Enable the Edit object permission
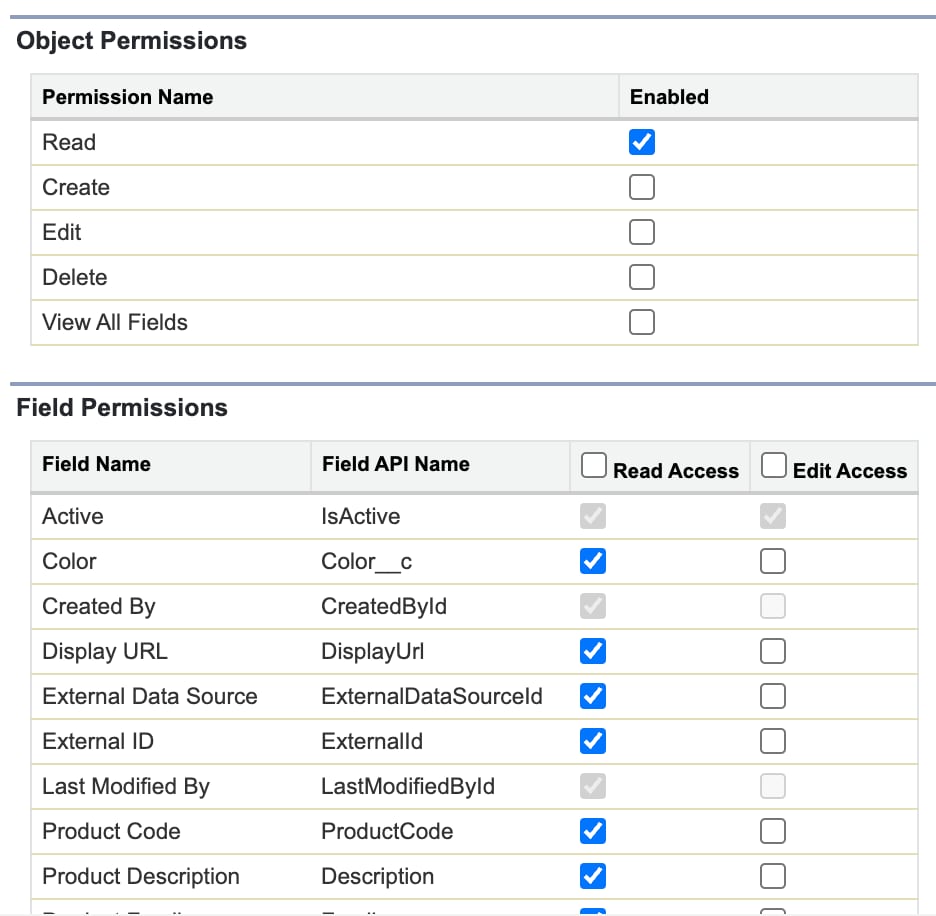This screenshot has width=936, height=916. (x=642, y=232)
